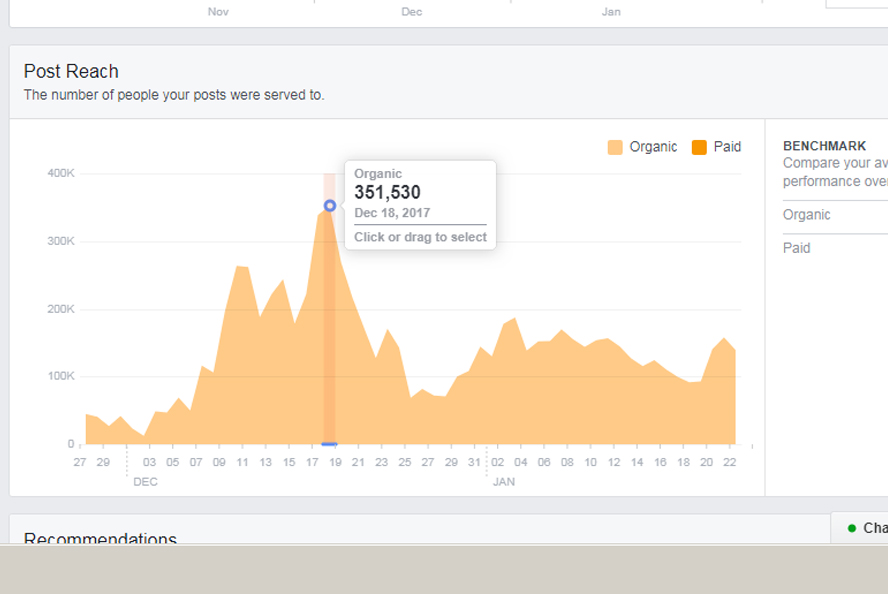Screen dimensions: 888x594
Task: Select date 25 on the x-axis
Action: click(x=404, y=462)
